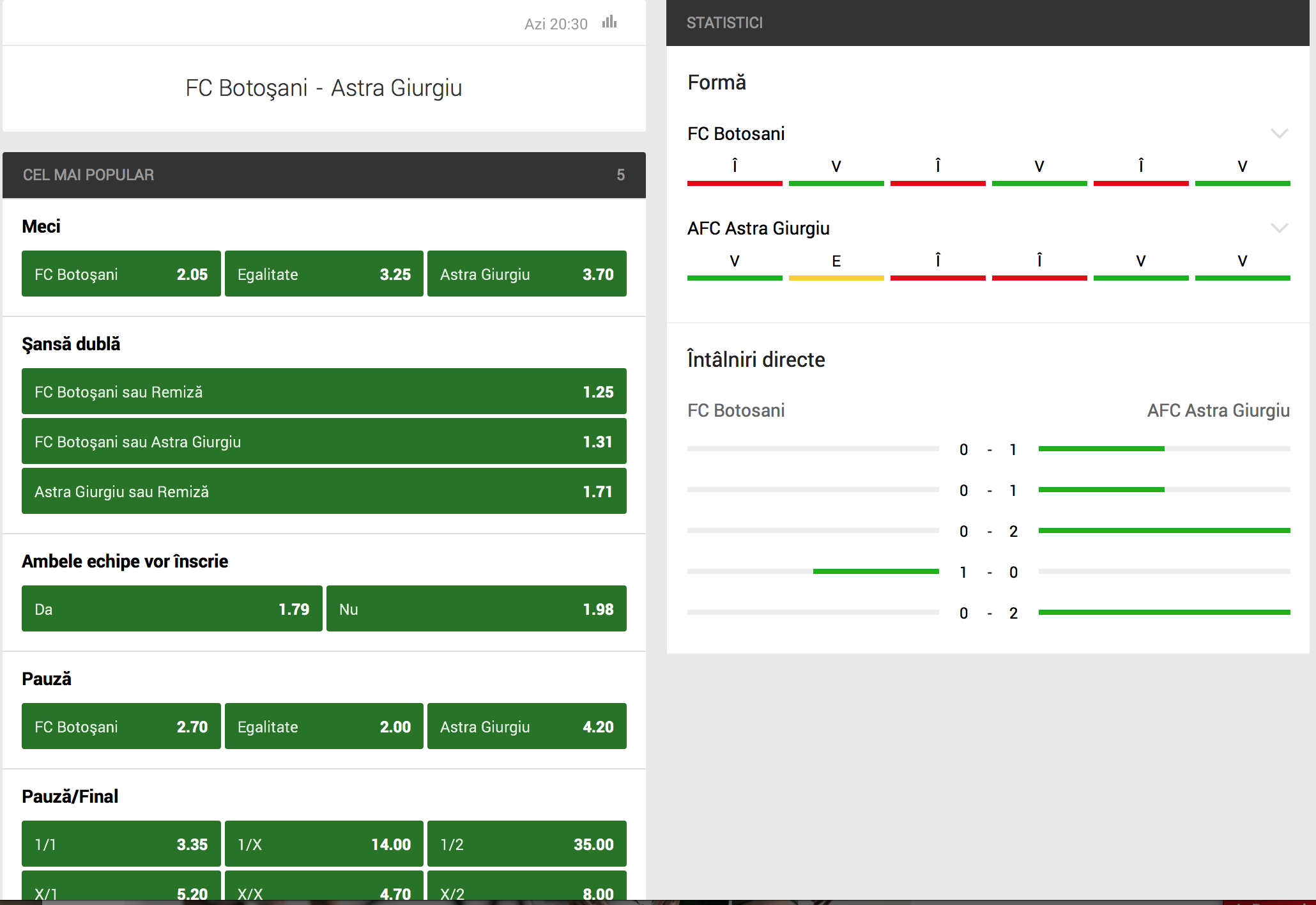1316x905 pixels.
Task: Expand AFC Astra Giurgiu form chevron
Action: (x=1279, y=228)
